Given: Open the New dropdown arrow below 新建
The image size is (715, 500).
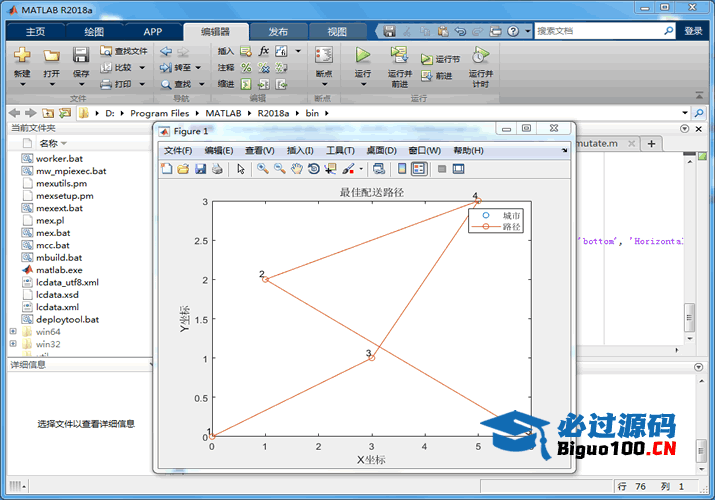Looking at the screenshot, I should (x=22, y=84).
